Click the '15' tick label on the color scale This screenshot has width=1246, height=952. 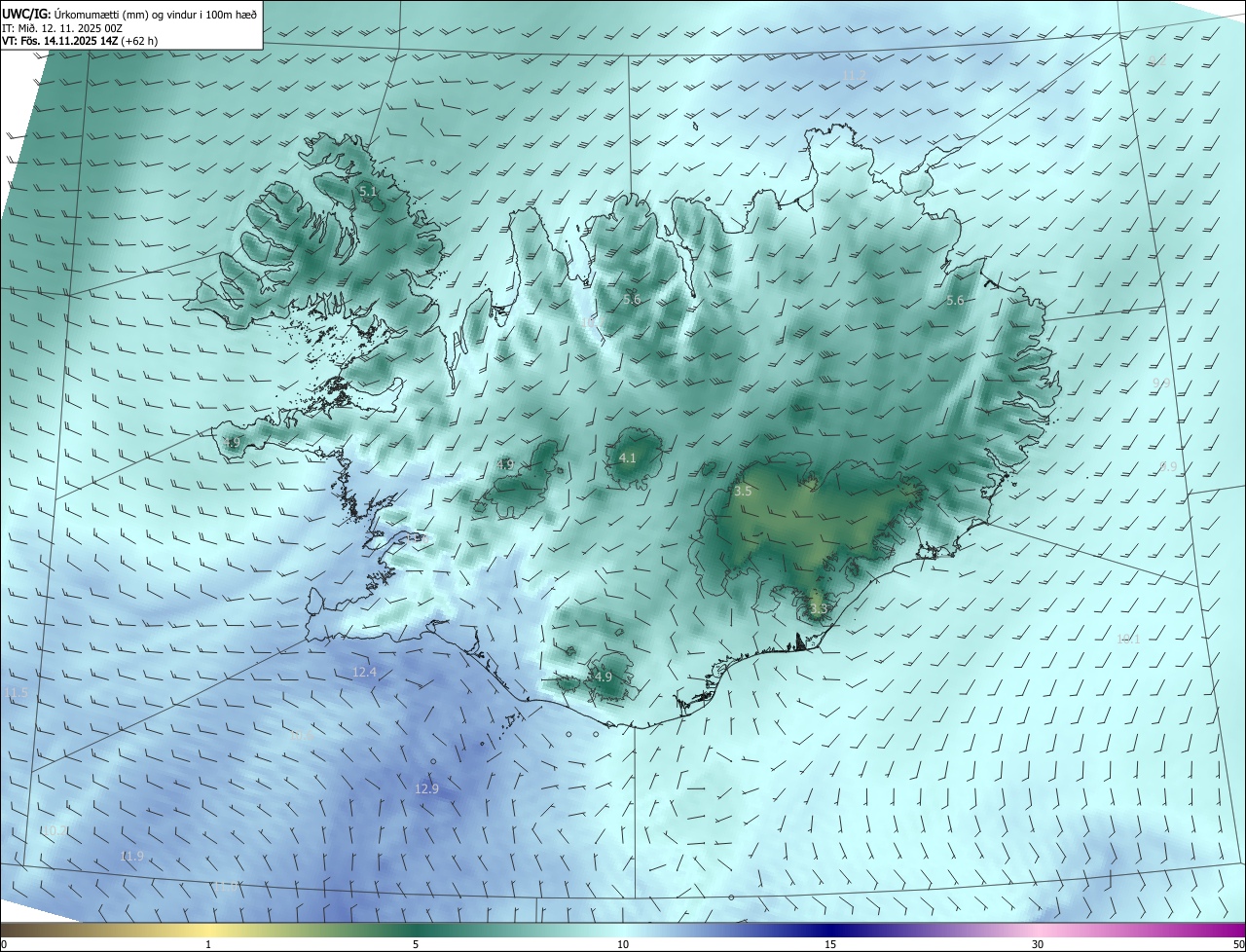pos(829,944)
